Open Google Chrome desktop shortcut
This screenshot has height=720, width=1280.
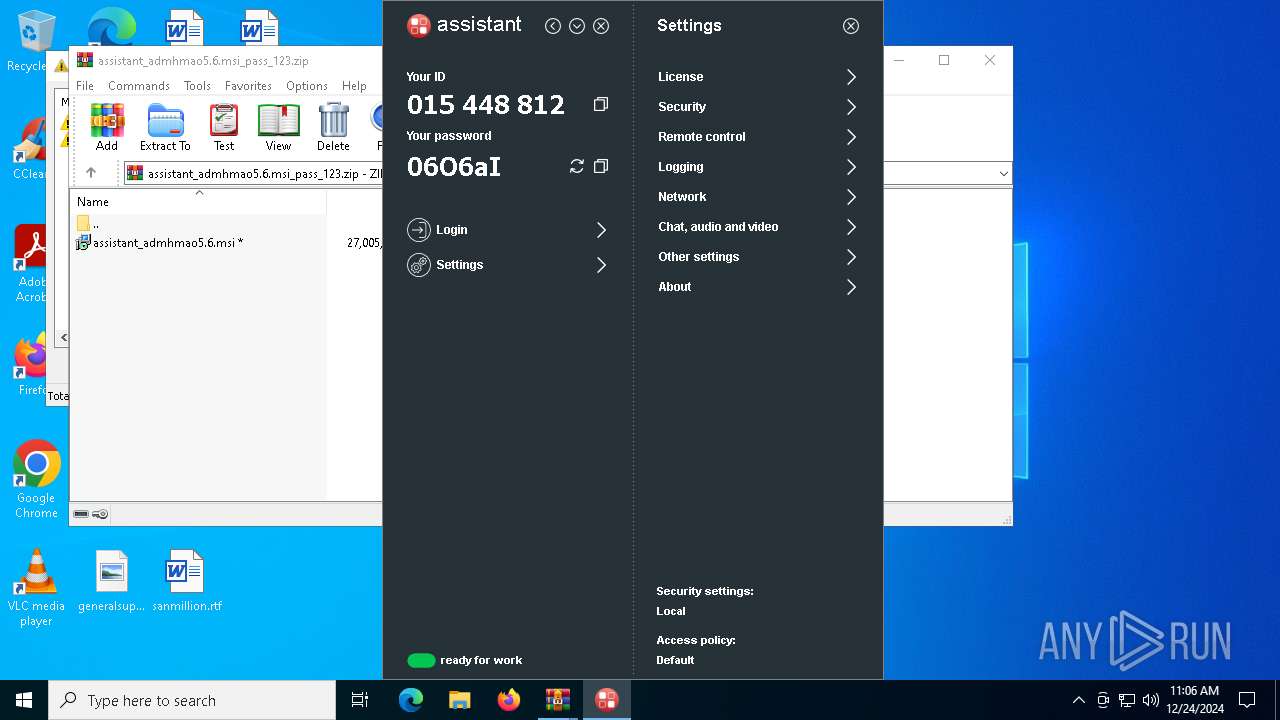36,480
